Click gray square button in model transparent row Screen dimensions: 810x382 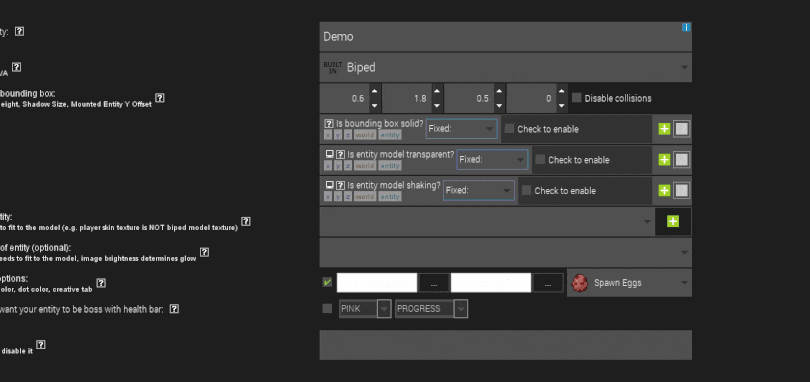tap(681, 160)
